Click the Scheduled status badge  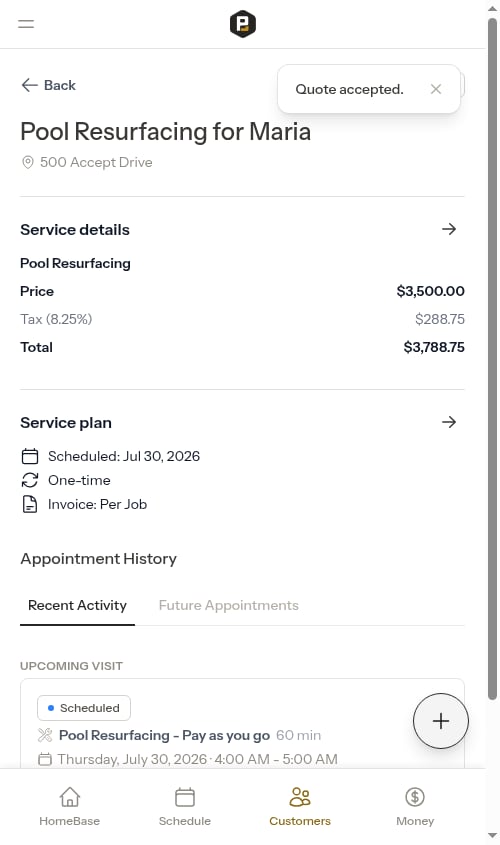click(x=84, y=708)
